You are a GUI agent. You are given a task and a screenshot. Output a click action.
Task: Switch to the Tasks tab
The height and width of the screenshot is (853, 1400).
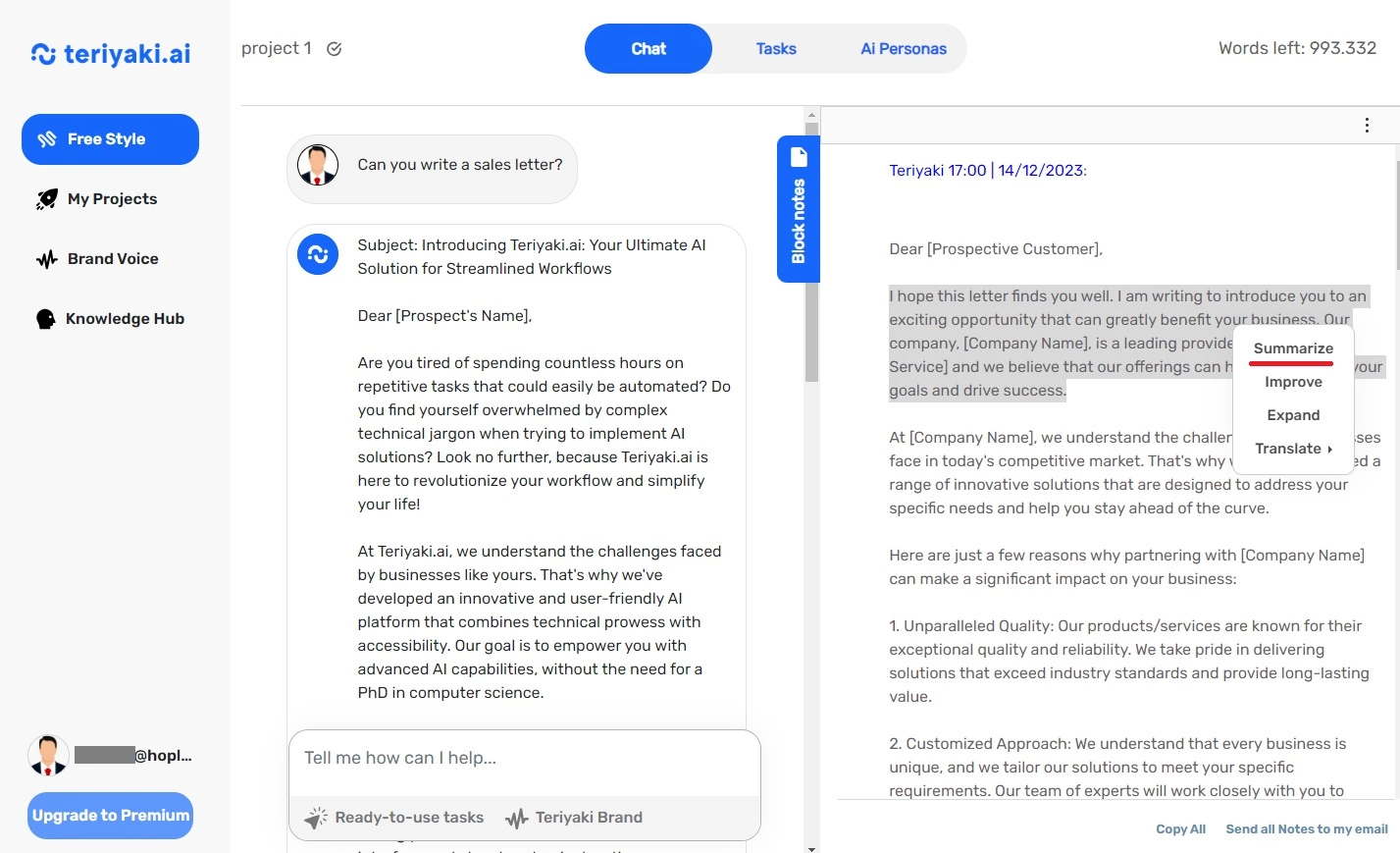click(x=776, y=49)
